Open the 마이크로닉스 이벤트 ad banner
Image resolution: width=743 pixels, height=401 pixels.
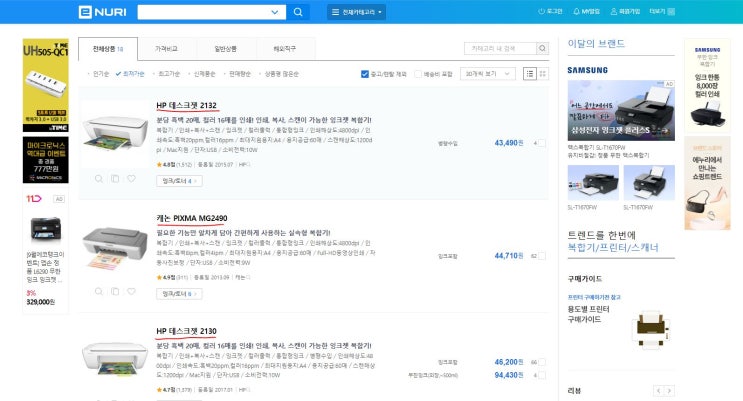click(x=45, y=160)
